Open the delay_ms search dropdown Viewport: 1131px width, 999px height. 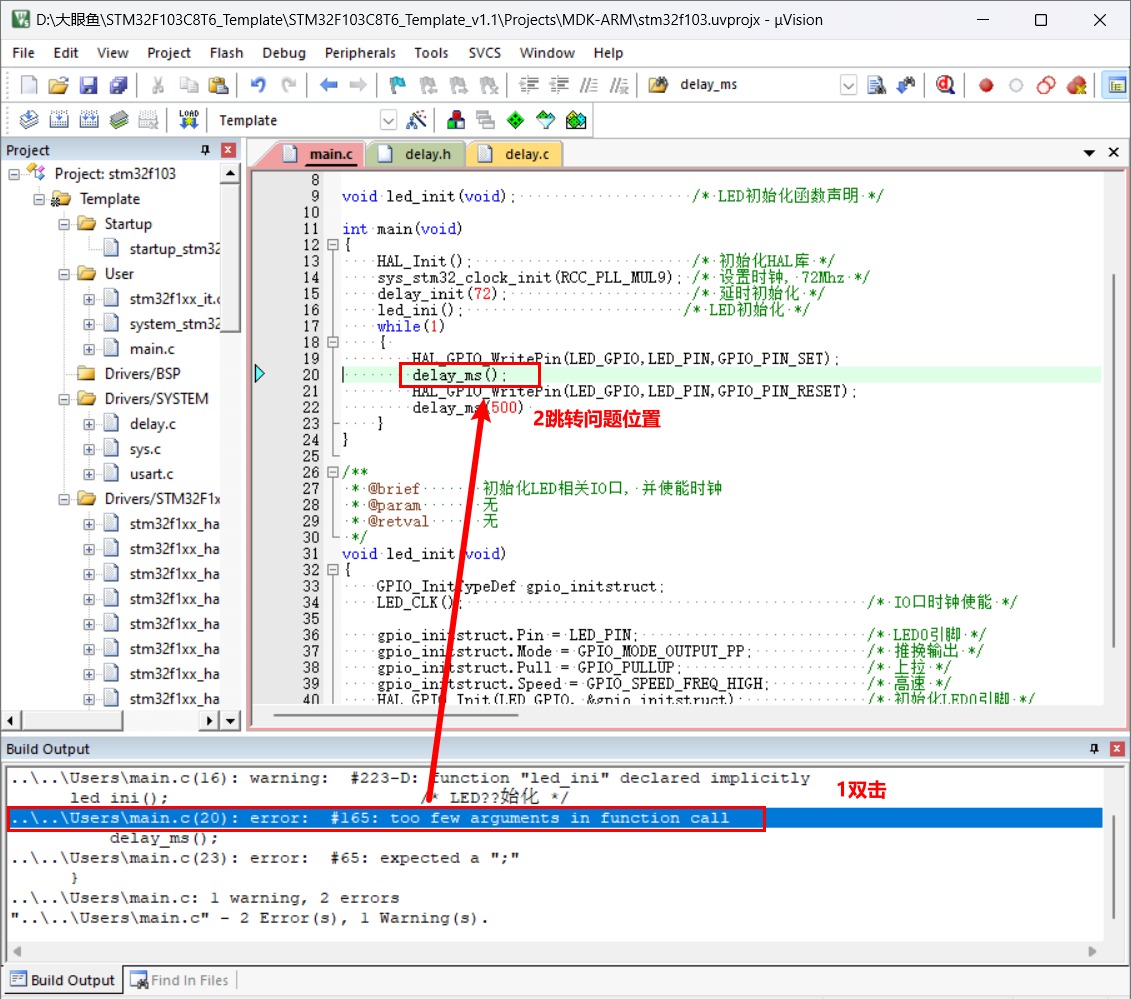click(848, 85)
